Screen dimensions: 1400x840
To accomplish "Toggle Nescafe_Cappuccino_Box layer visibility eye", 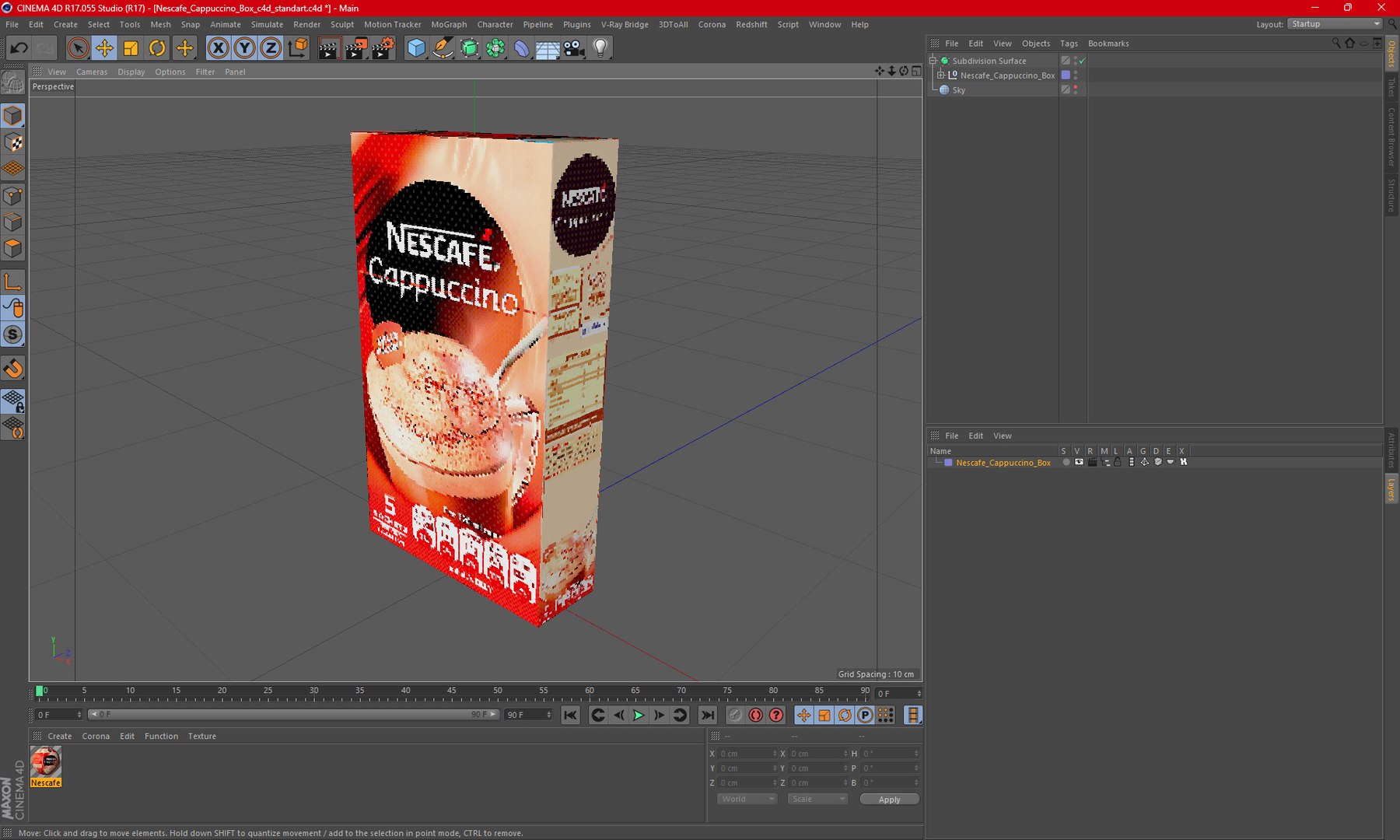I will 1079,462.
